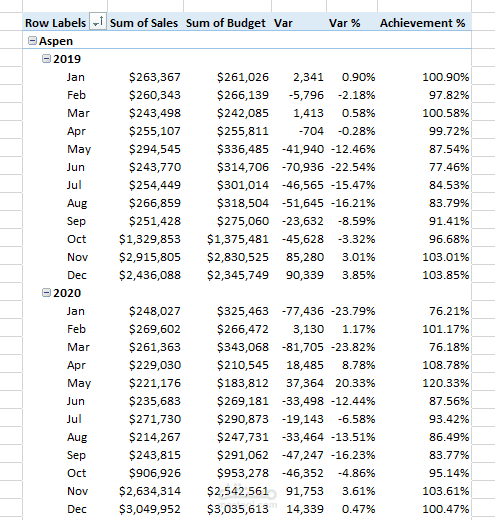
Task: Click Var % cell -0.28%
Action: (x=356, y=131)
